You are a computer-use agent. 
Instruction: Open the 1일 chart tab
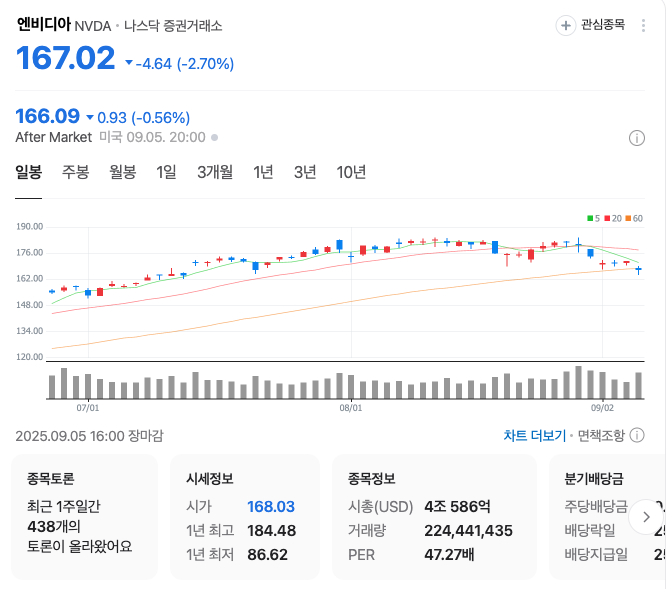click(166, 172)
